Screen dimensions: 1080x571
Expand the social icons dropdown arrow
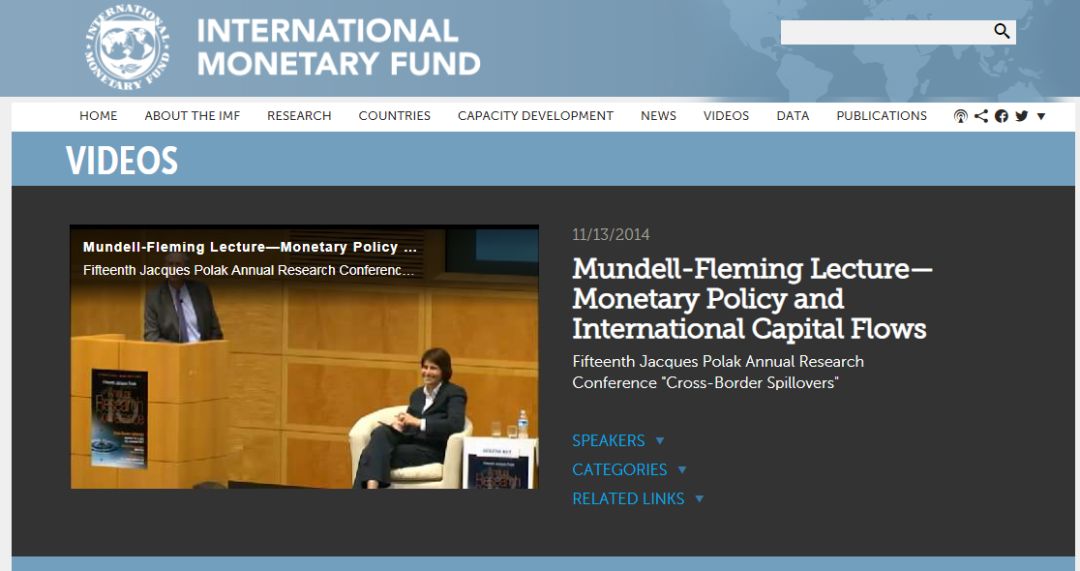click(1041, 116)
